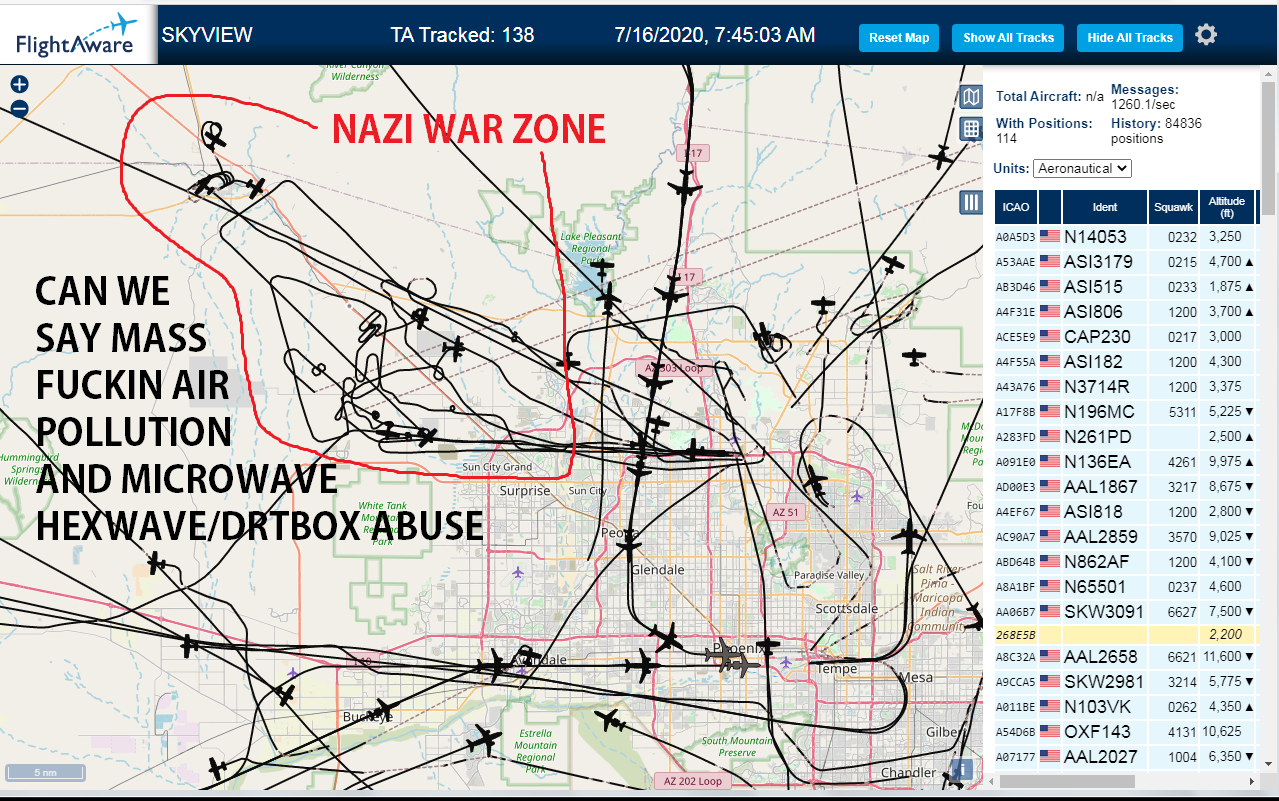Toggle the table columns sidebar icon
The image size is (1279, 801).
pos(971,203)
